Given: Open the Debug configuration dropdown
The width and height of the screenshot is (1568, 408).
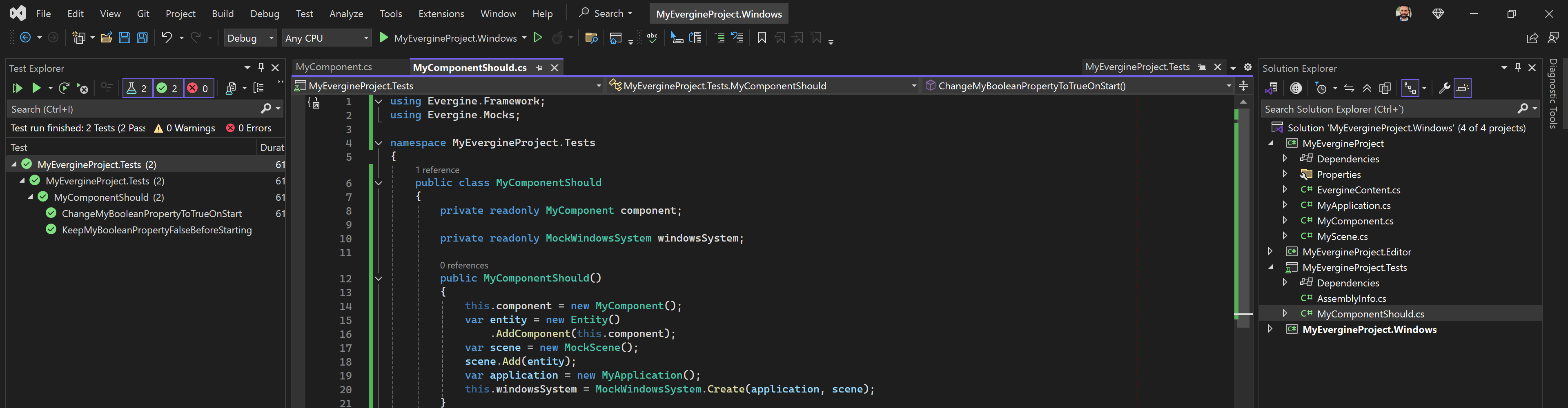Looking at the screenshot, I should click(x=250, y=38).
